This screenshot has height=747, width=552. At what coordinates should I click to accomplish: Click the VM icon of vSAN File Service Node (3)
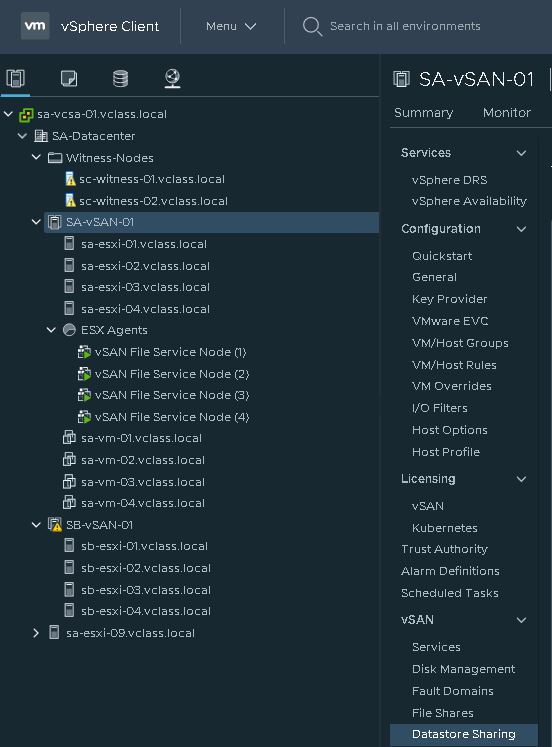click(84, 395)
